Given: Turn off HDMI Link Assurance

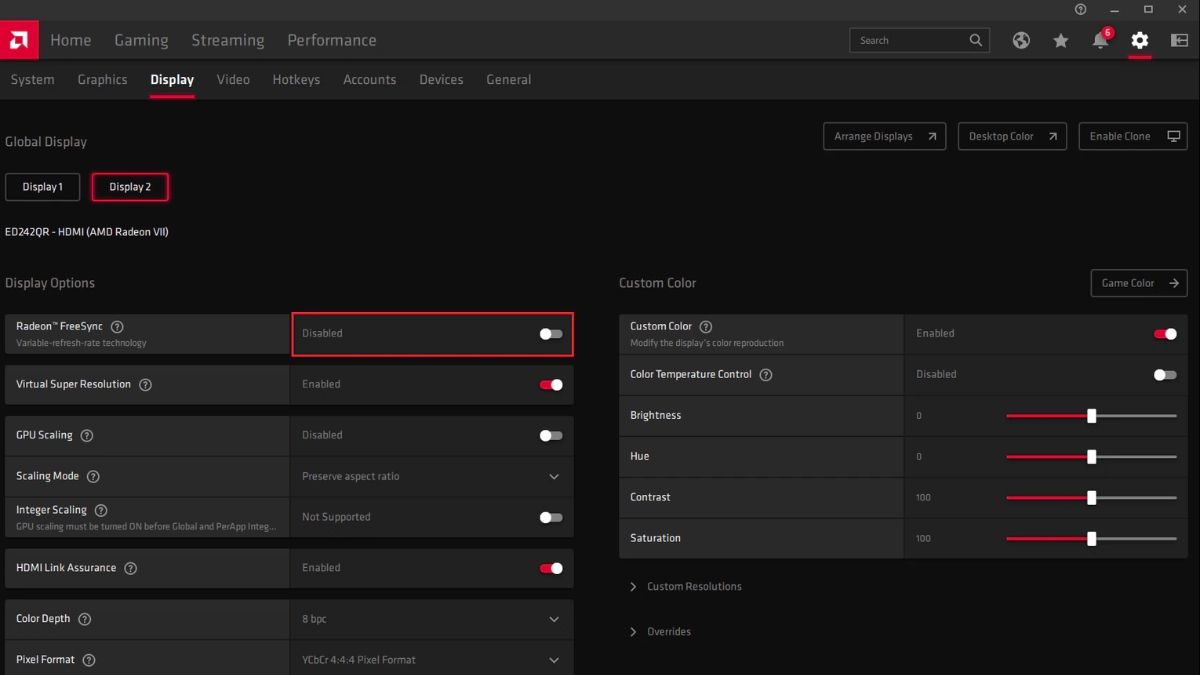Looking at the screenshot, I should point(551,568).
